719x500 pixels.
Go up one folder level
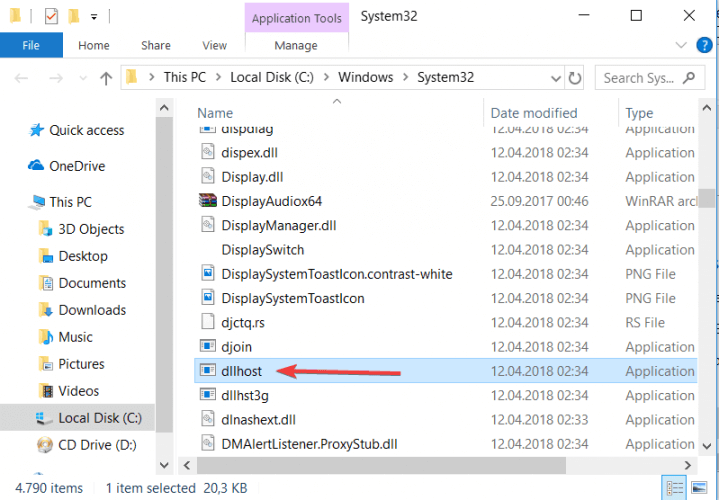(106, 78)
